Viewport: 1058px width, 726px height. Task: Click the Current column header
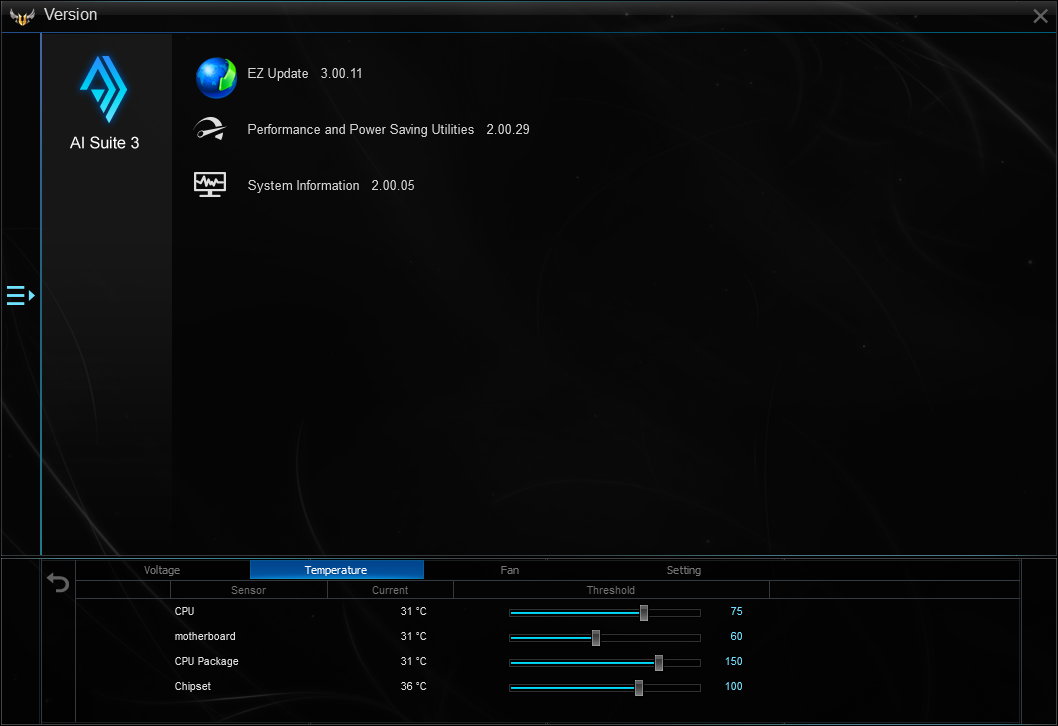(x=390, y=590)
